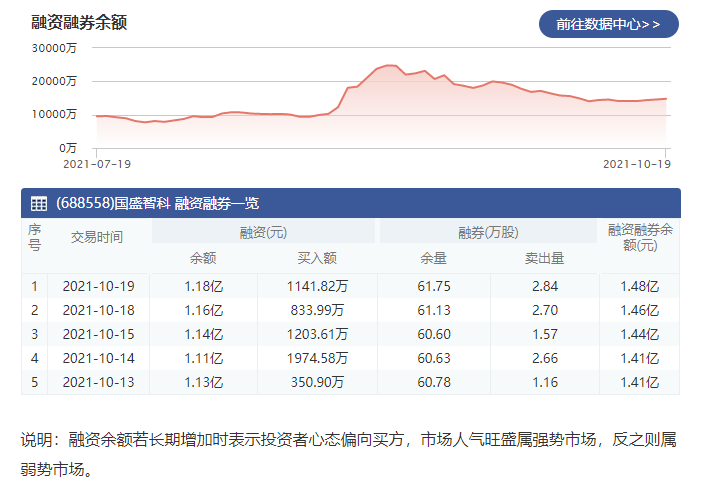The image size is (703, 484).
Task: Click the 0万 axis label
Action: (x=68, y=148)
